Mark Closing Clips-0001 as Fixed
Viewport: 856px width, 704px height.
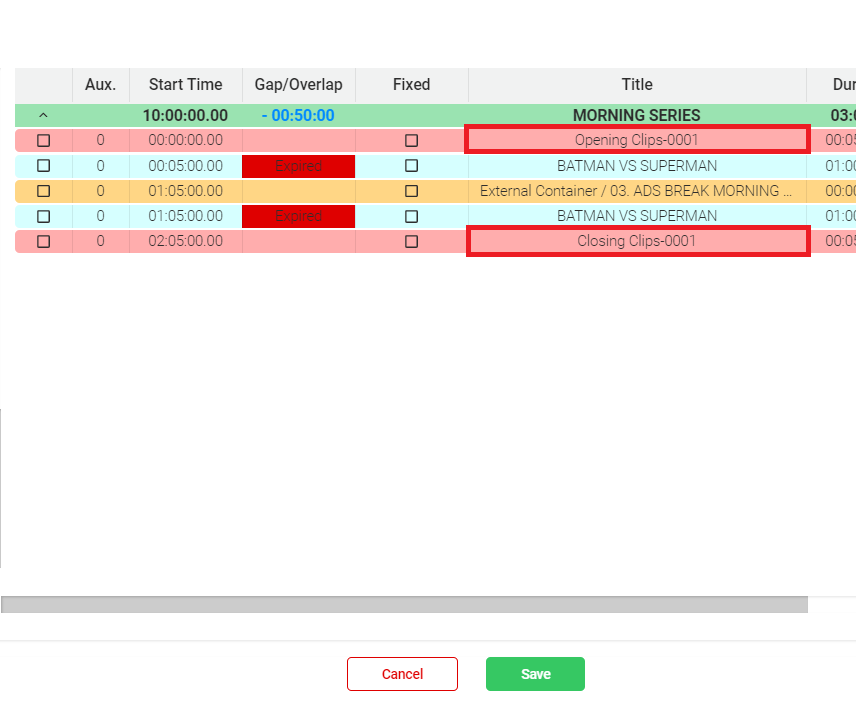coord(411,241)
